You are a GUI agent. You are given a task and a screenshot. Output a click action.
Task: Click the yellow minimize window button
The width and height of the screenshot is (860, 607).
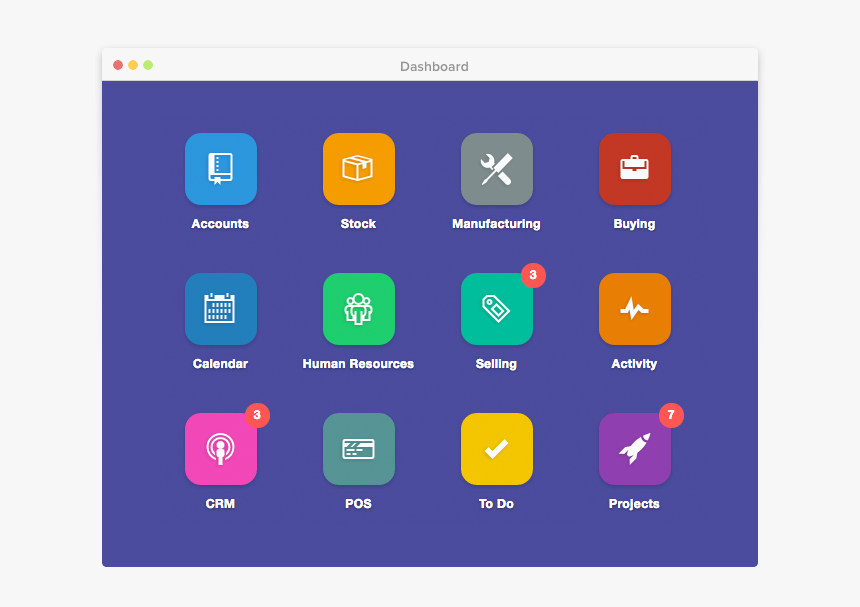click(133, 64)
